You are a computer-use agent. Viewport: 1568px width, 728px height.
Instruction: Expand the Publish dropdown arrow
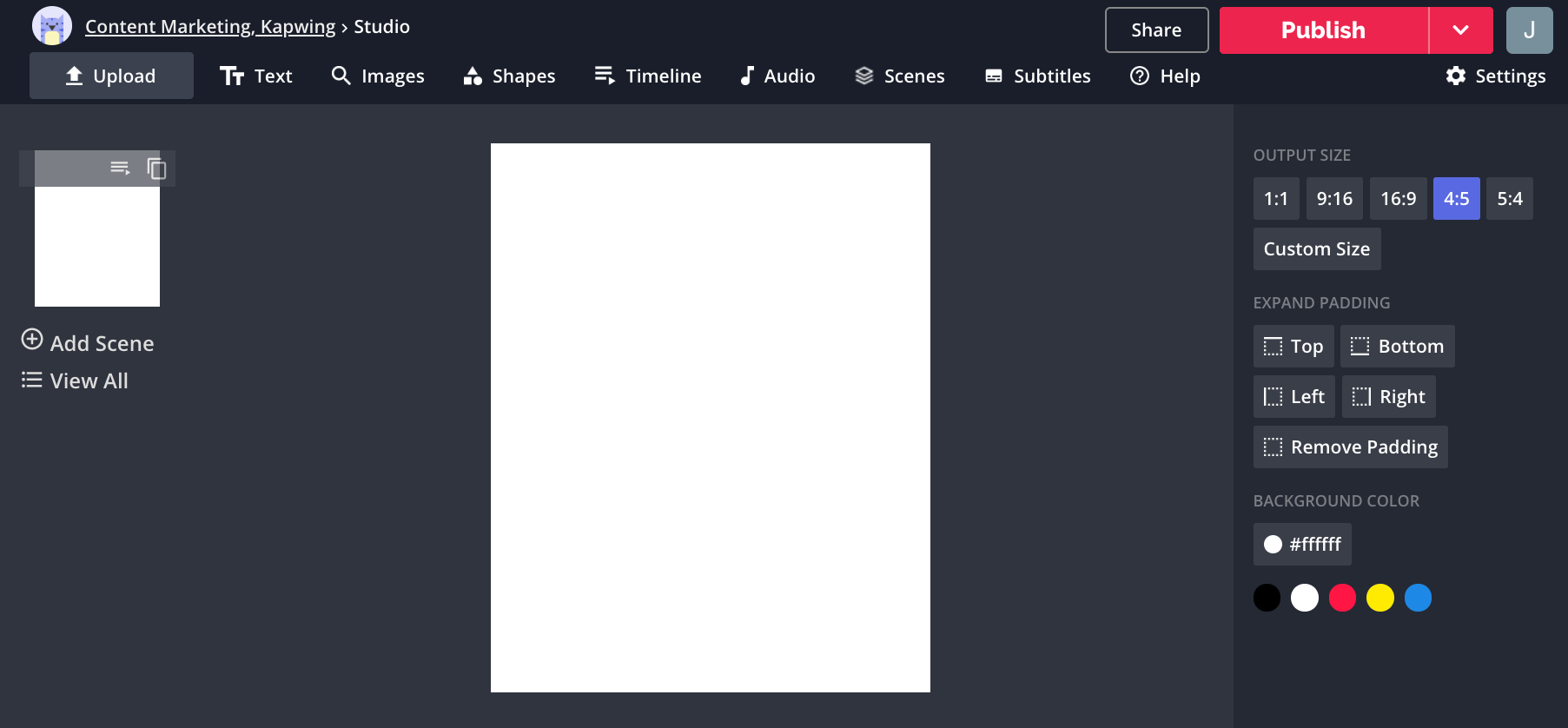1460,30
